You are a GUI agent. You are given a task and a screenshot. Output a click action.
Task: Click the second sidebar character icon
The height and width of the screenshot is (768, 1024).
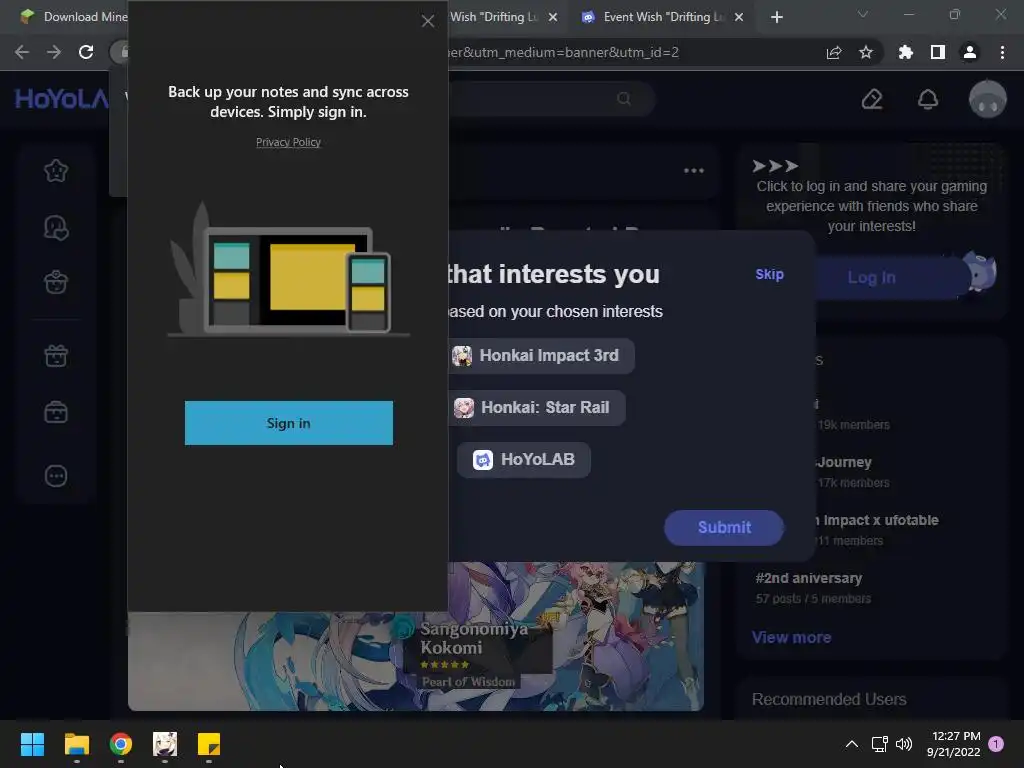(x=56, y=228)
